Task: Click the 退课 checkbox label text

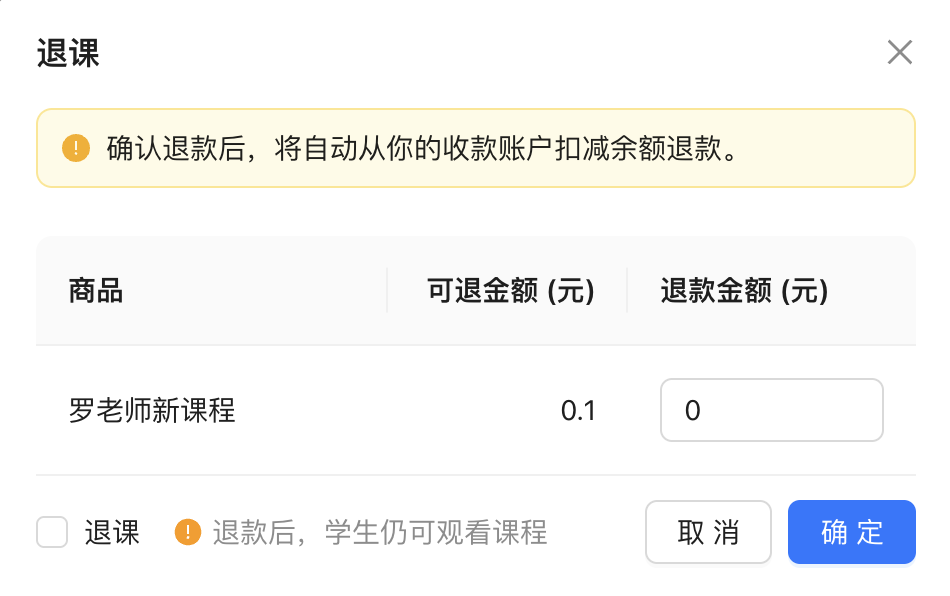Action: (112, 532)
